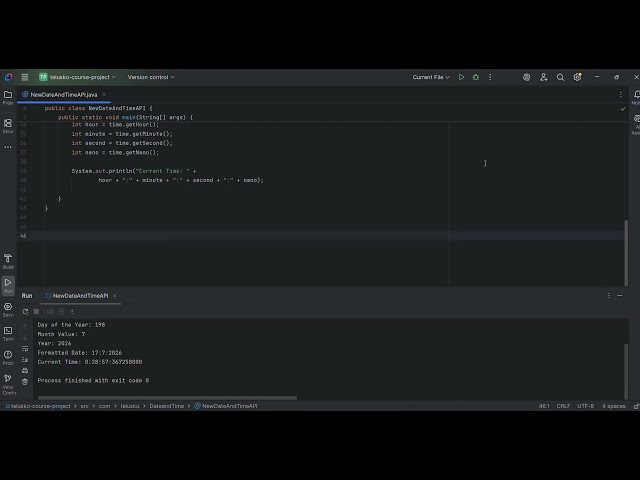
Task: Open Problems tool window
Action: [8, 358]
